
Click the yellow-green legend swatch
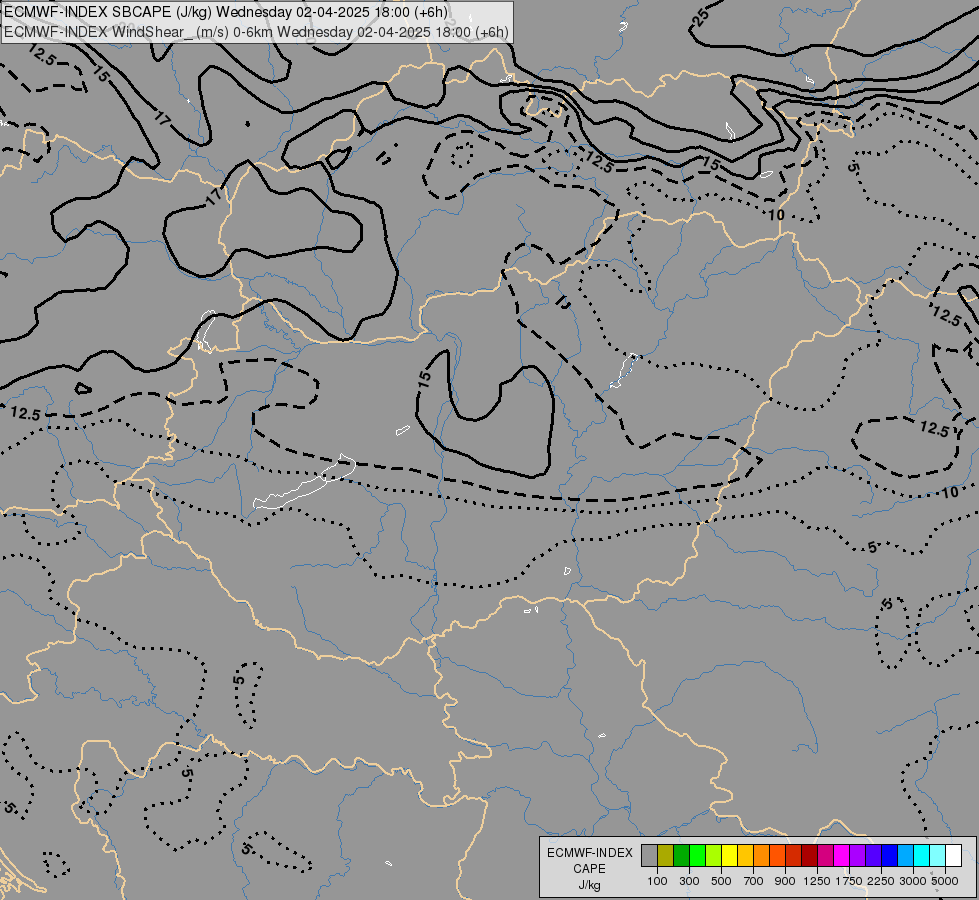(x=713, y=855)
